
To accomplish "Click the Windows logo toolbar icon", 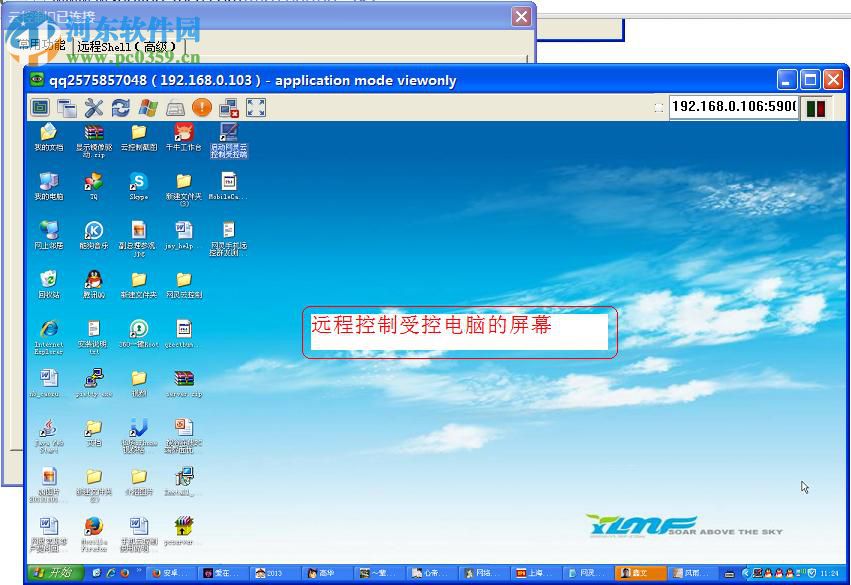I will (x=148, y=108).
